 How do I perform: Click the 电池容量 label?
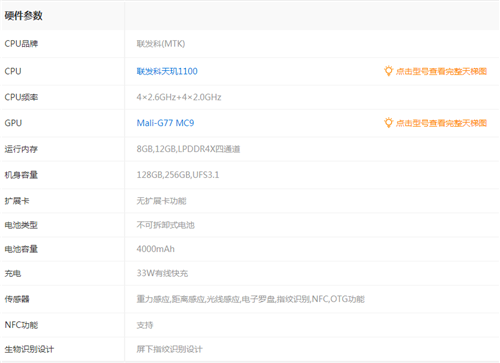pyautogui.click(x=21, y=249)
